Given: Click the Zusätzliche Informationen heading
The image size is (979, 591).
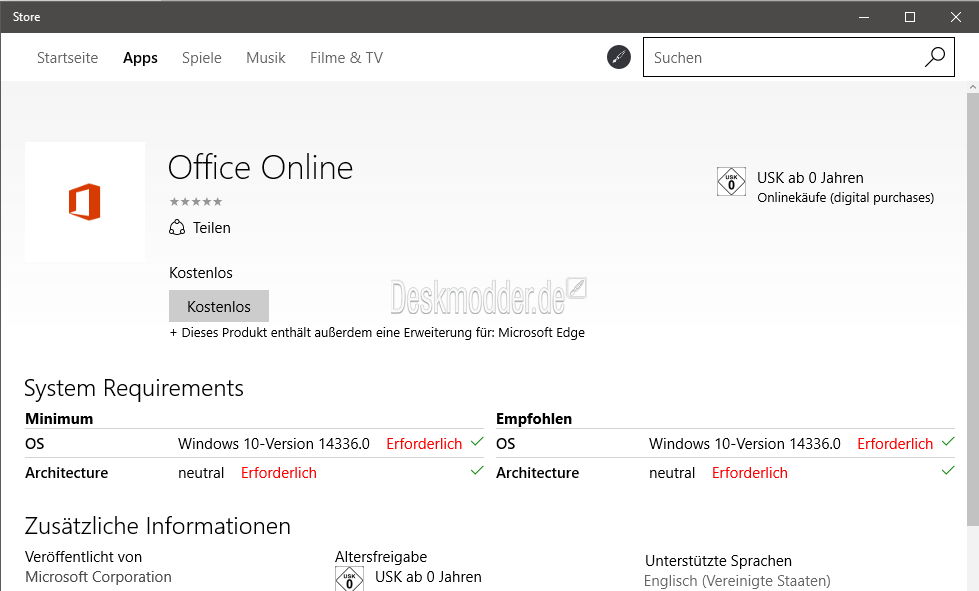Looking at the screenshot, I should 157,526.
